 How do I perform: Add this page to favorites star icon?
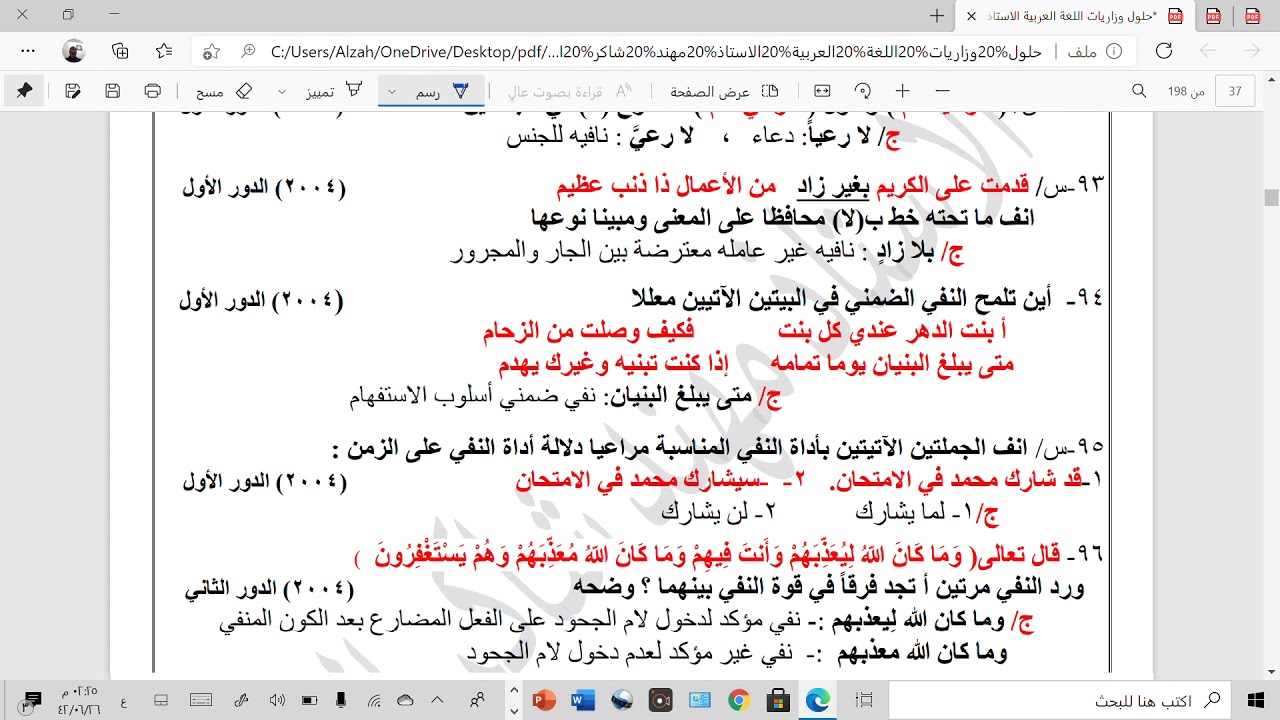(x=211, y=51)
